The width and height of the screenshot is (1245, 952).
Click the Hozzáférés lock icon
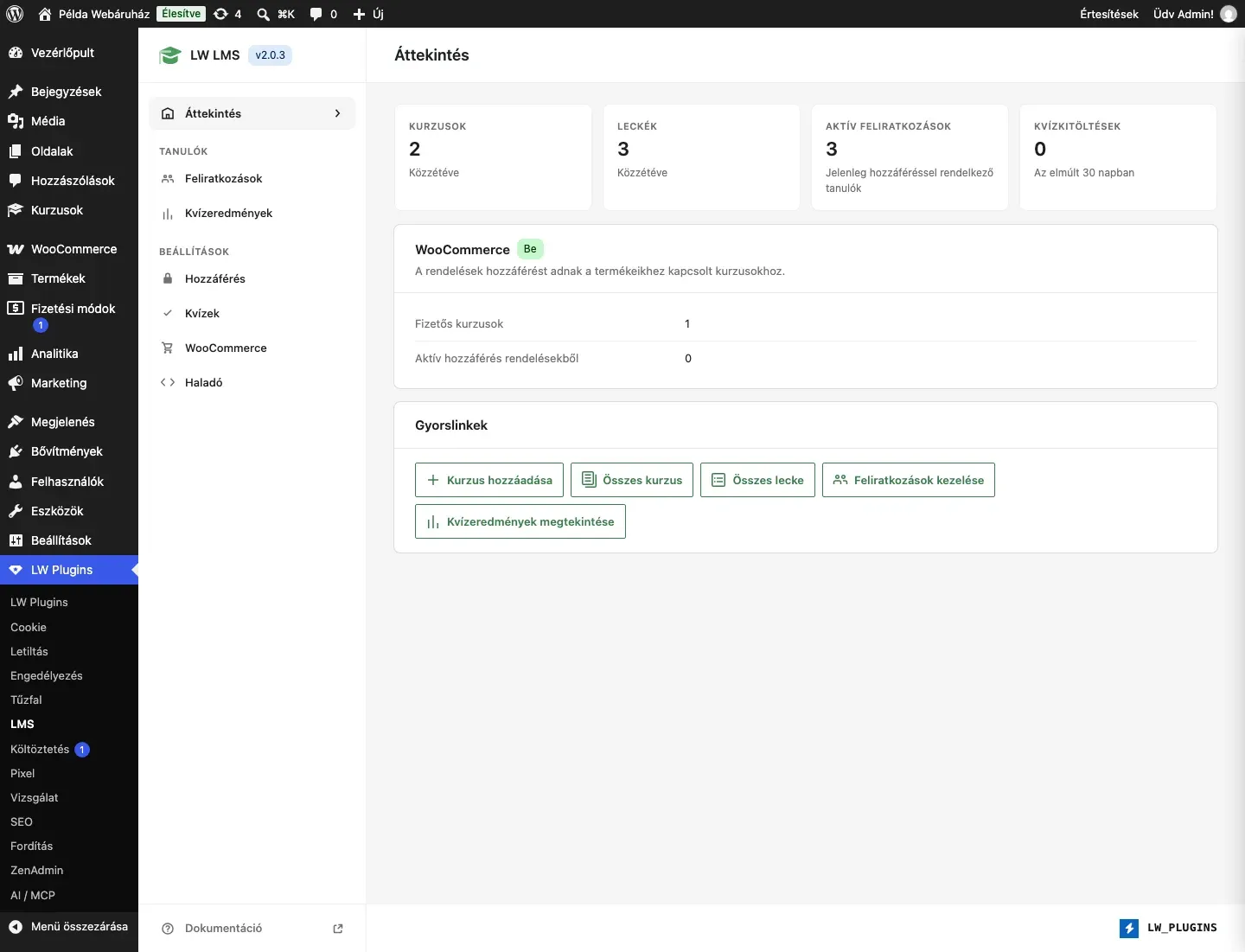(168, 278)
